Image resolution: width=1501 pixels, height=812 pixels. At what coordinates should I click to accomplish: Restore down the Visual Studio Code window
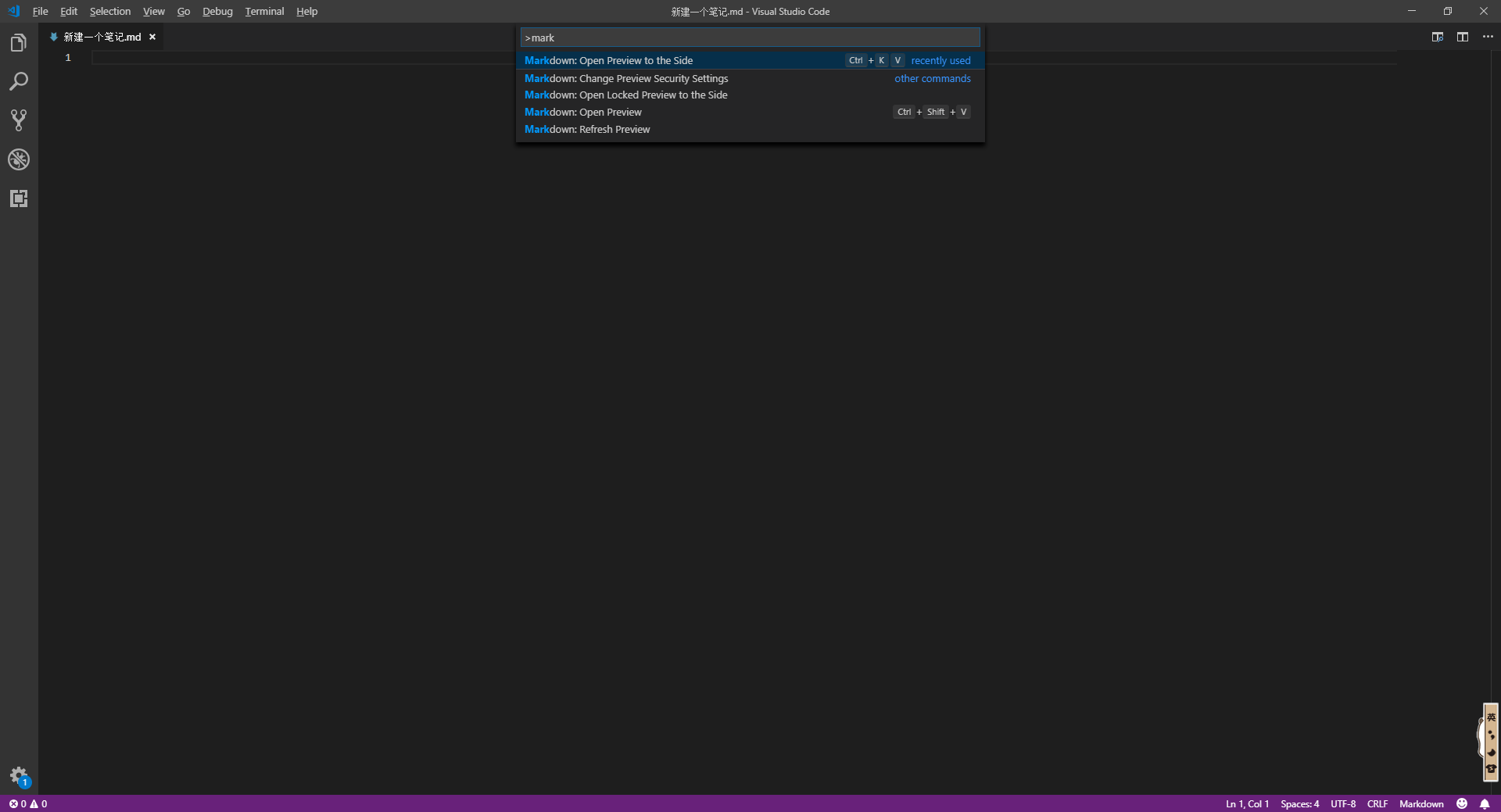pyautogui.click(x=1448, y=11)
